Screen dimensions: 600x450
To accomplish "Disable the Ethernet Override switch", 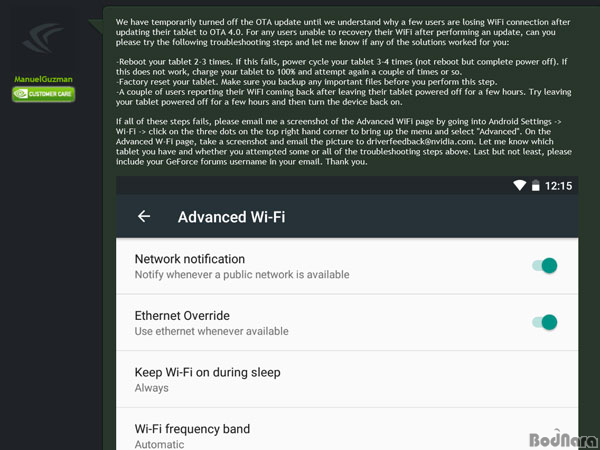I will pyautogui.click(x=545, y=322).
